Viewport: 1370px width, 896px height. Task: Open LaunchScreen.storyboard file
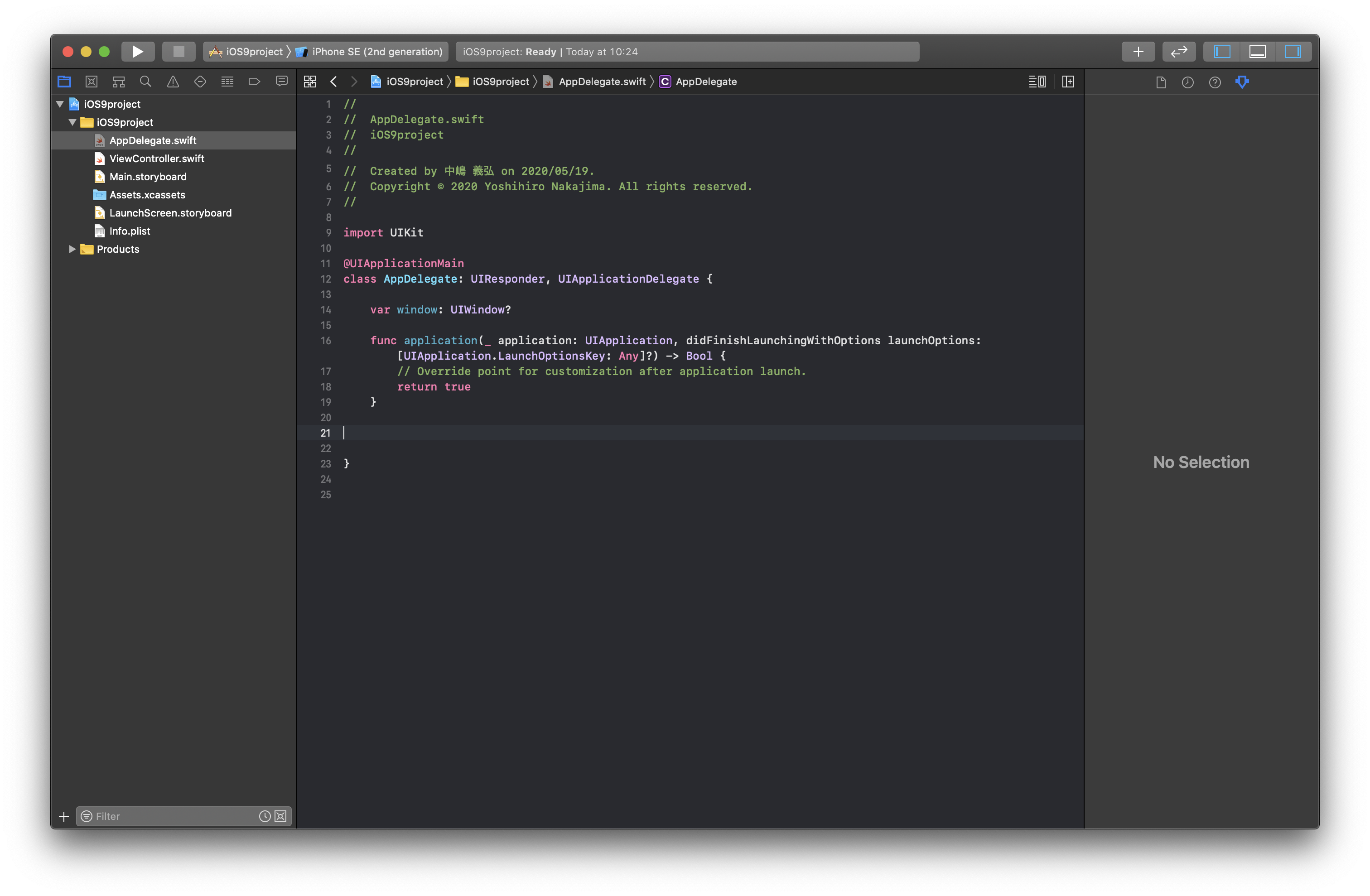click(x=173, y=213)
